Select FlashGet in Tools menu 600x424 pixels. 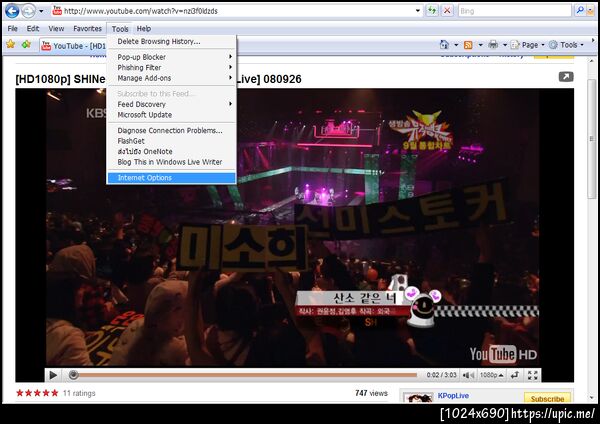click(171, 141)
